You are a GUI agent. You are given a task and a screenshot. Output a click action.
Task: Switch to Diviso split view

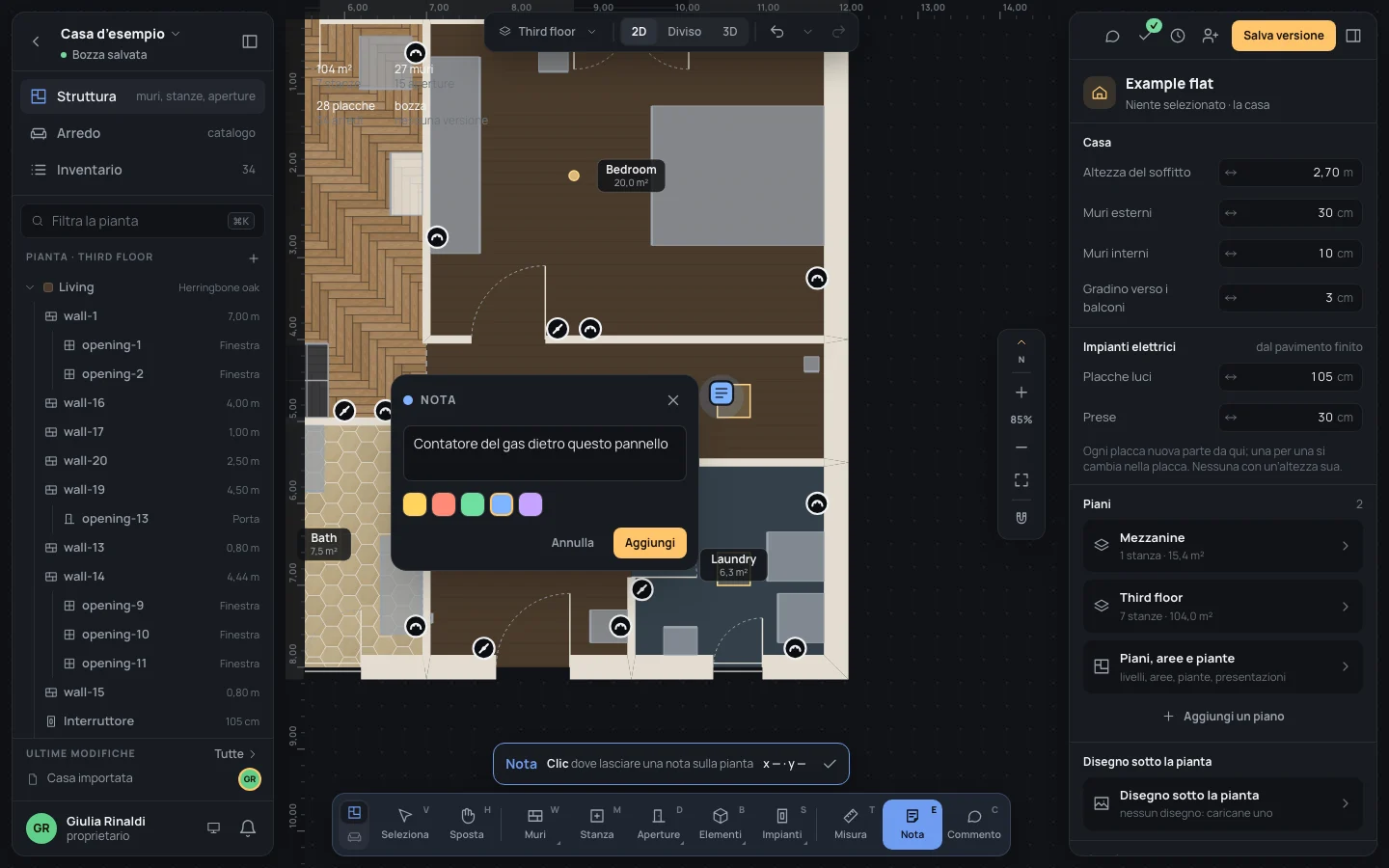pyautogui.click(x=685, y=32)
